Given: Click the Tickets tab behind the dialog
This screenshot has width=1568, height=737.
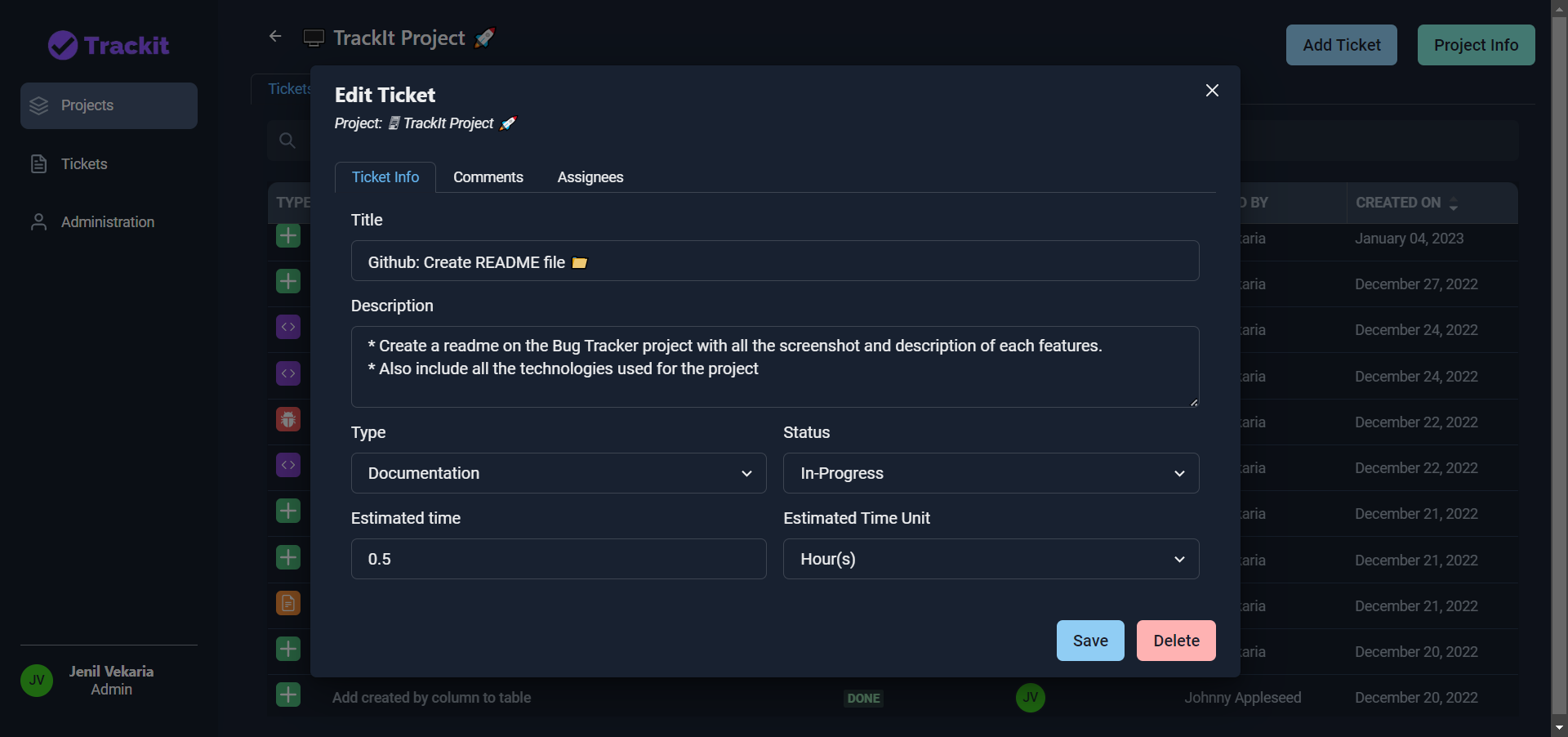Looking at the screenshot, I should click(289, 89).
